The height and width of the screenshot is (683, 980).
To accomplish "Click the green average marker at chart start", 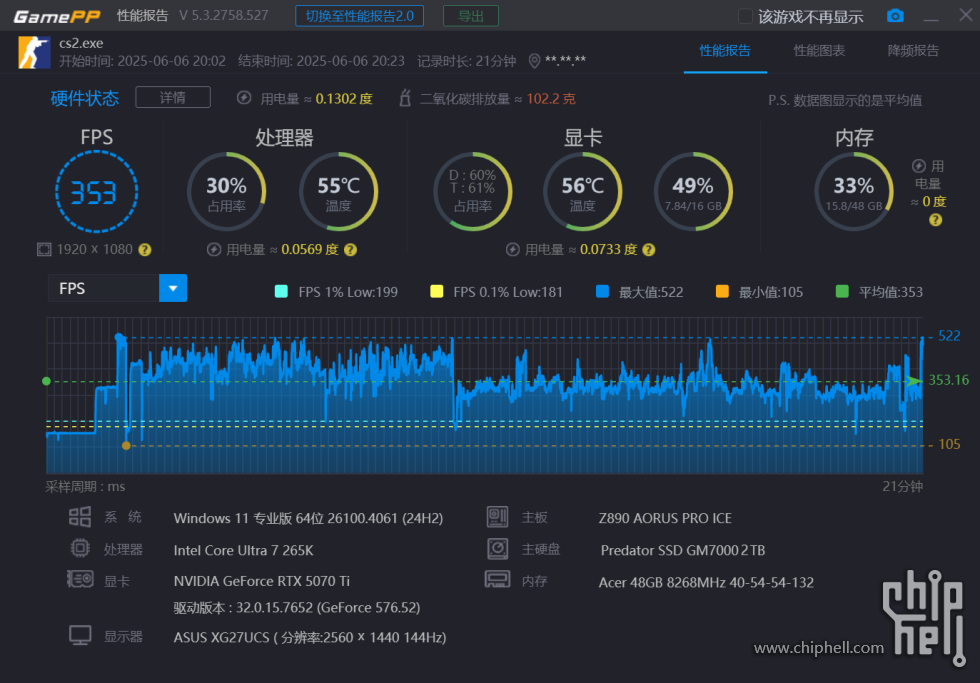I will pos(46,381).
